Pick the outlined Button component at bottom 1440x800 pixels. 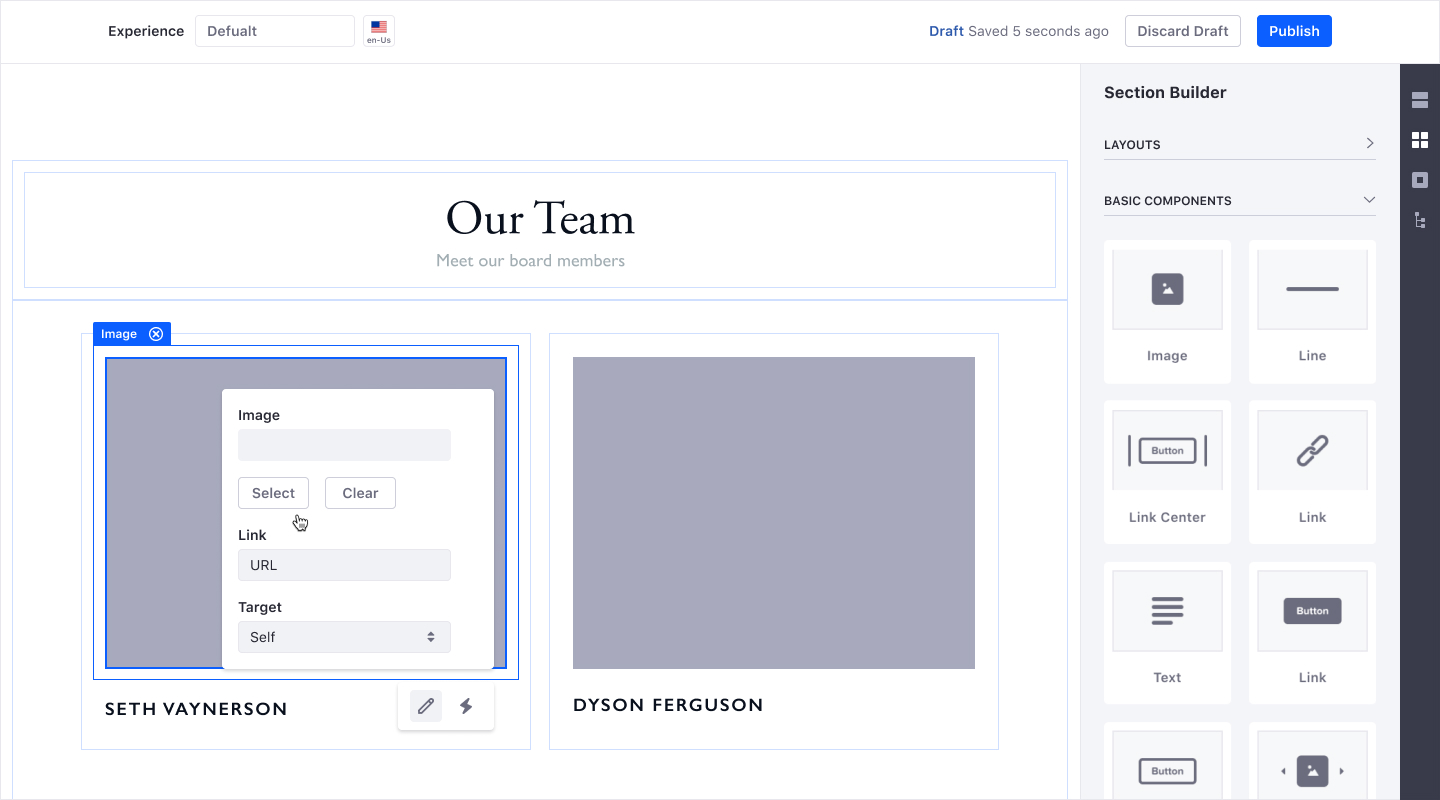click(x=1167, y=761)
